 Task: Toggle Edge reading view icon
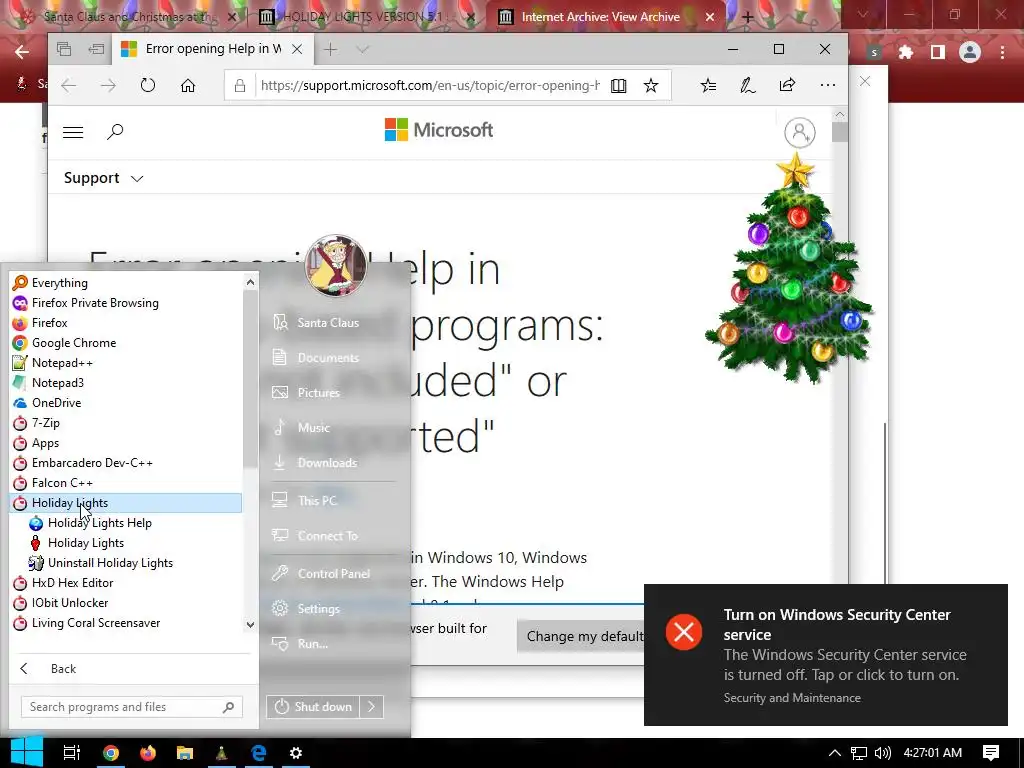coord(618,86)
